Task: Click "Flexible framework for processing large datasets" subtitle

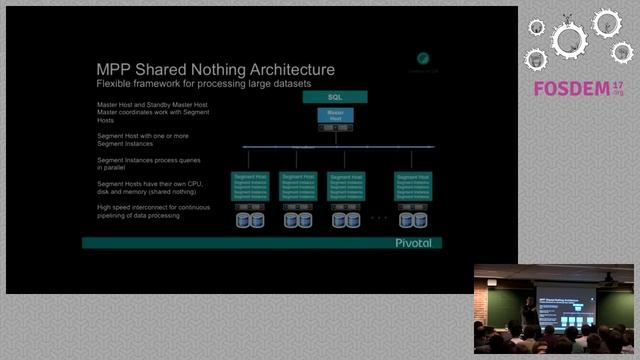Action: pyautogui.click(x=204, y=84)
